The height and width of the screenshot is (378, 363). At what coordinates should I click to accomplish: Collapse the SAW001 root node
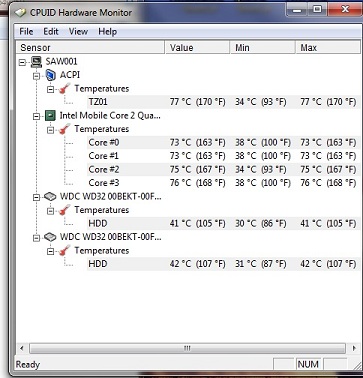click(x=22, y=62)
